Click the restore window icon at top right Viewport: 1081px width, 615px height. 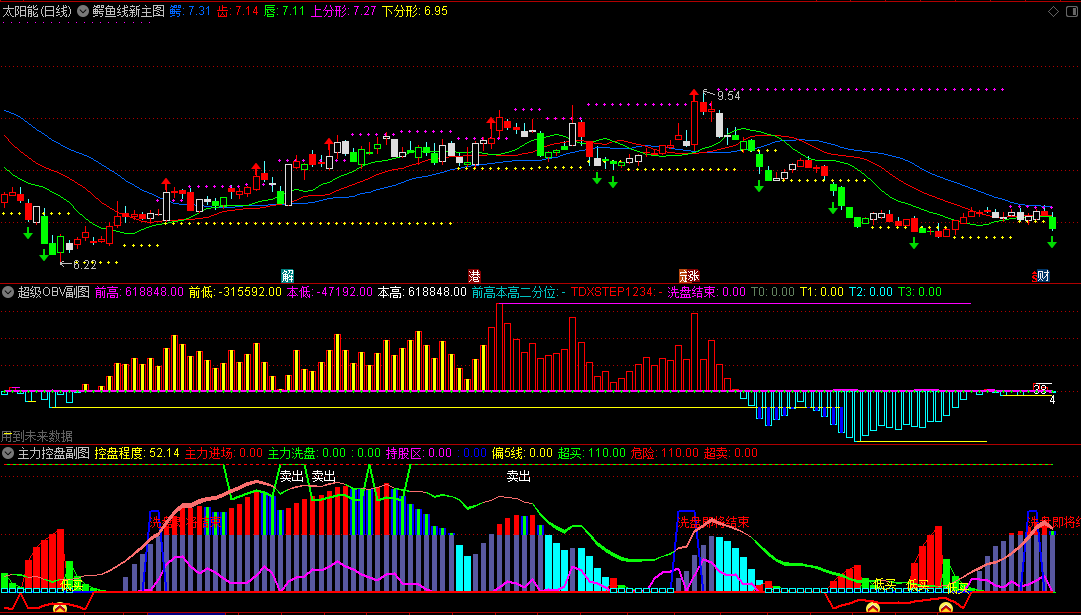coord(1071,11)
